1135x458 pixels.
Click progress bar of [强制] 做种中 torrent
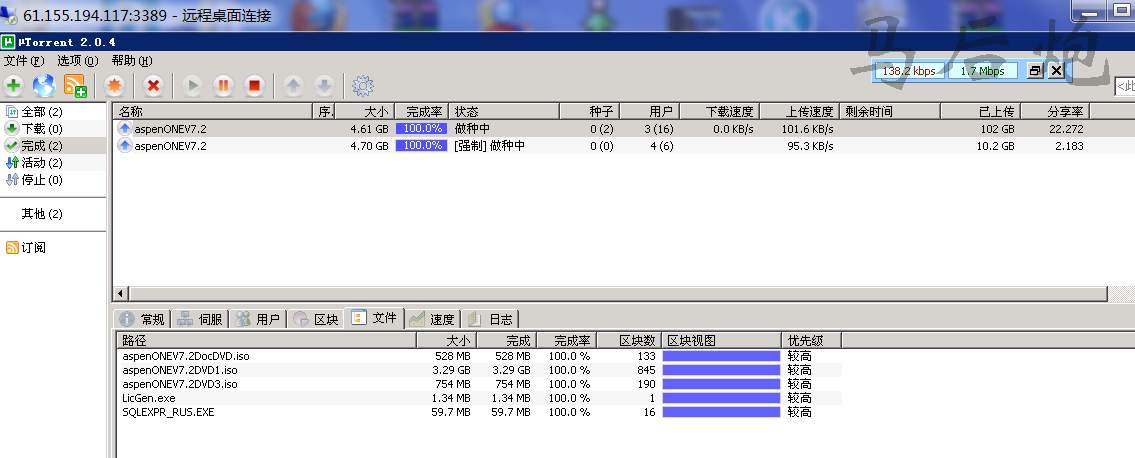pyautogui.click(x=421, y=145)
